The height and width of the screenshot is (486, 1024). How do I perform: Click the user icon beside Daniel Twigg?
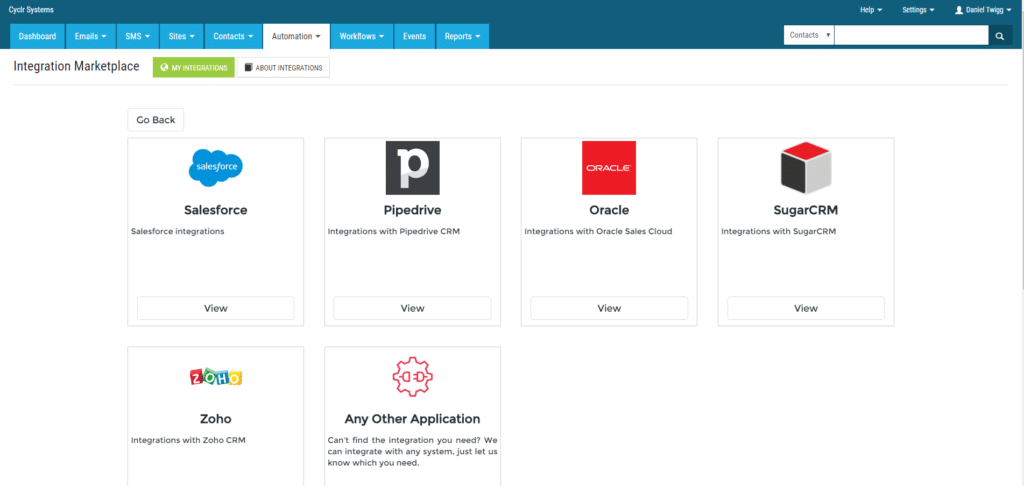pos(959,10)
